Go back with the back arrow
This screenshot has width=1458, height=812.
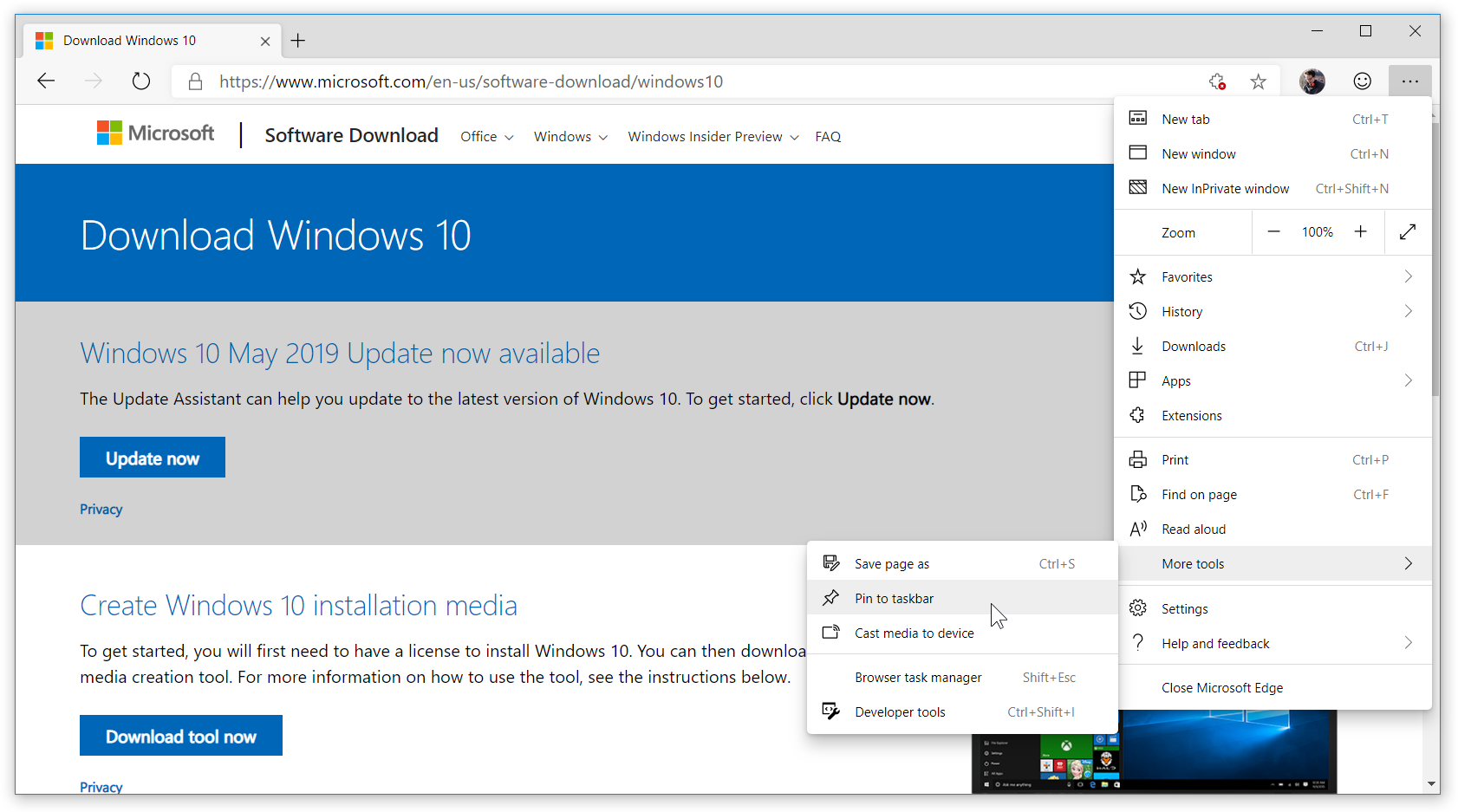click(x=46, y=81)
